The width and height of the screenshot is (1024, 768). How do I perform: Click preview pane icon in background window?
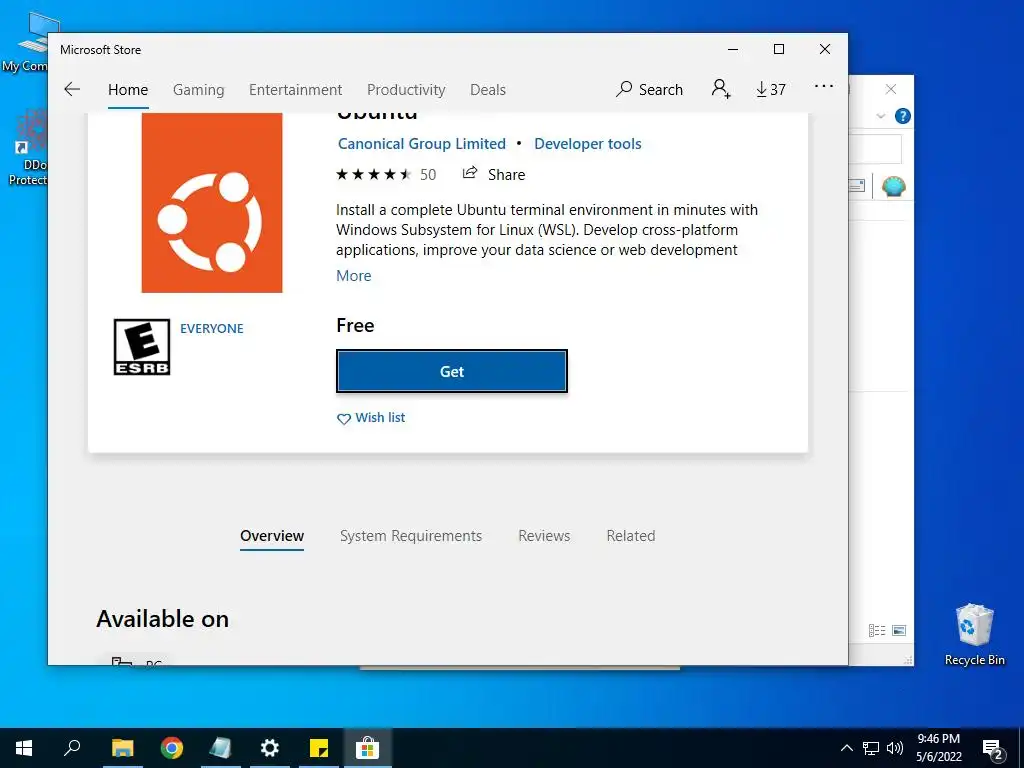(x=857, y=185)
